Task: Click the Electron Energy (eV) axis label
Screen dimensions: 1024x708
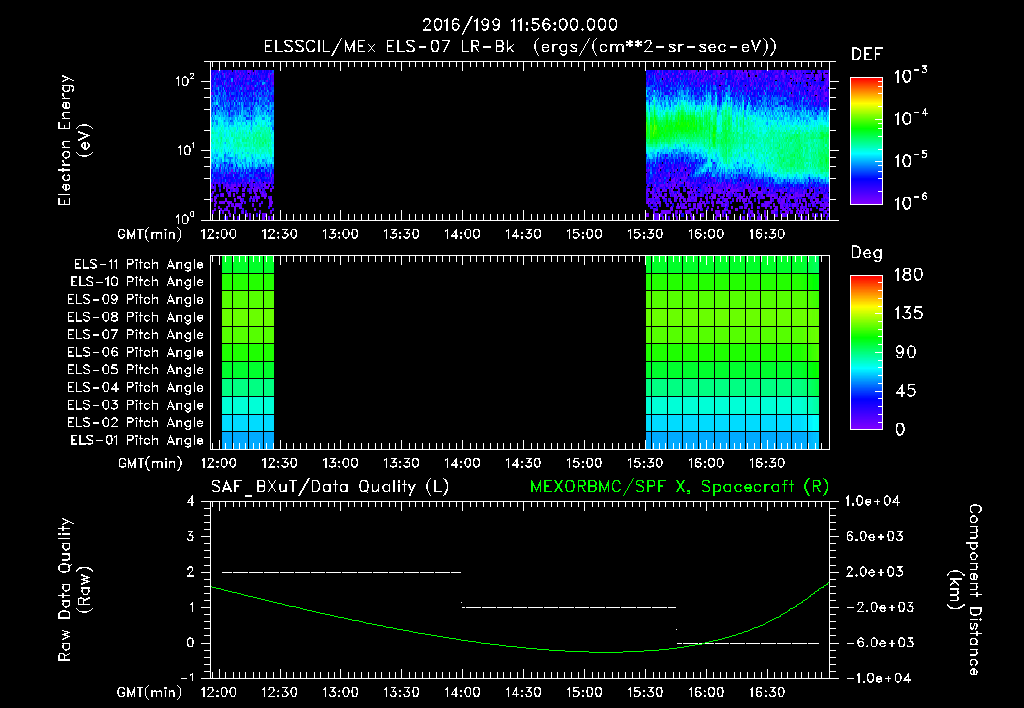Action: pyautogui.click(x=74, y=140)
